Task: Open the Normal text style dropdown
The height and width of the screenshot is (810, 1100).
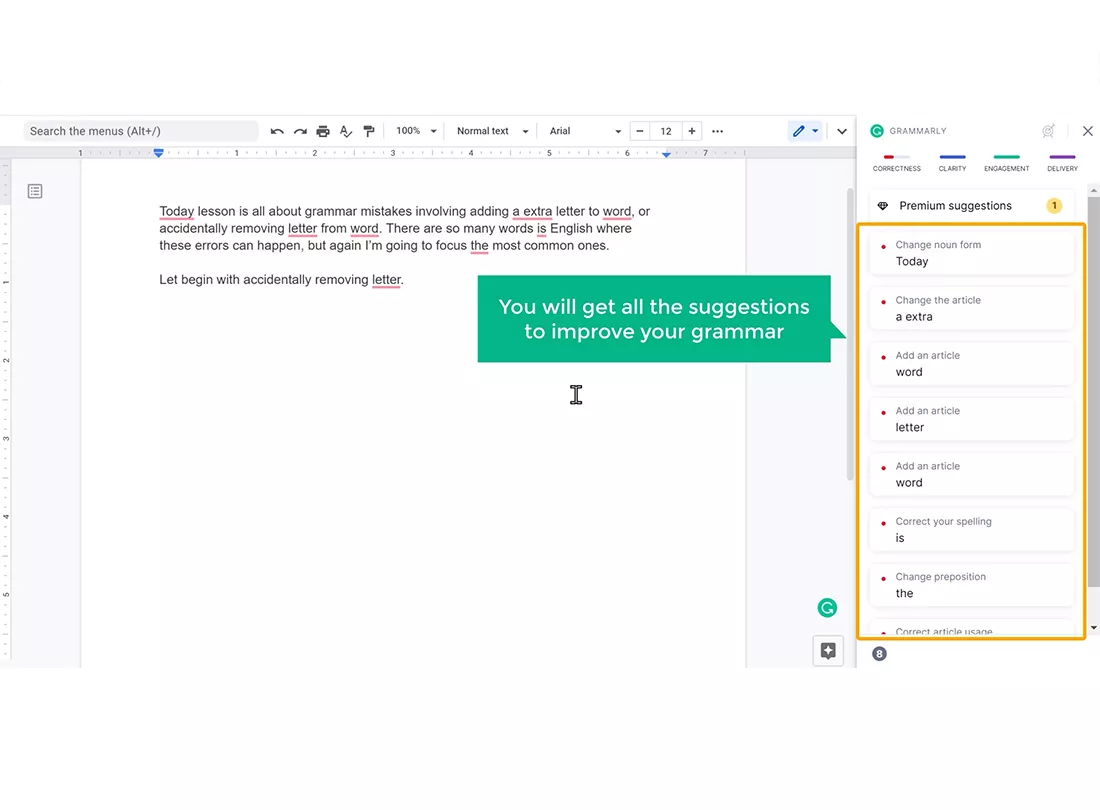Action: coord(492,131)
